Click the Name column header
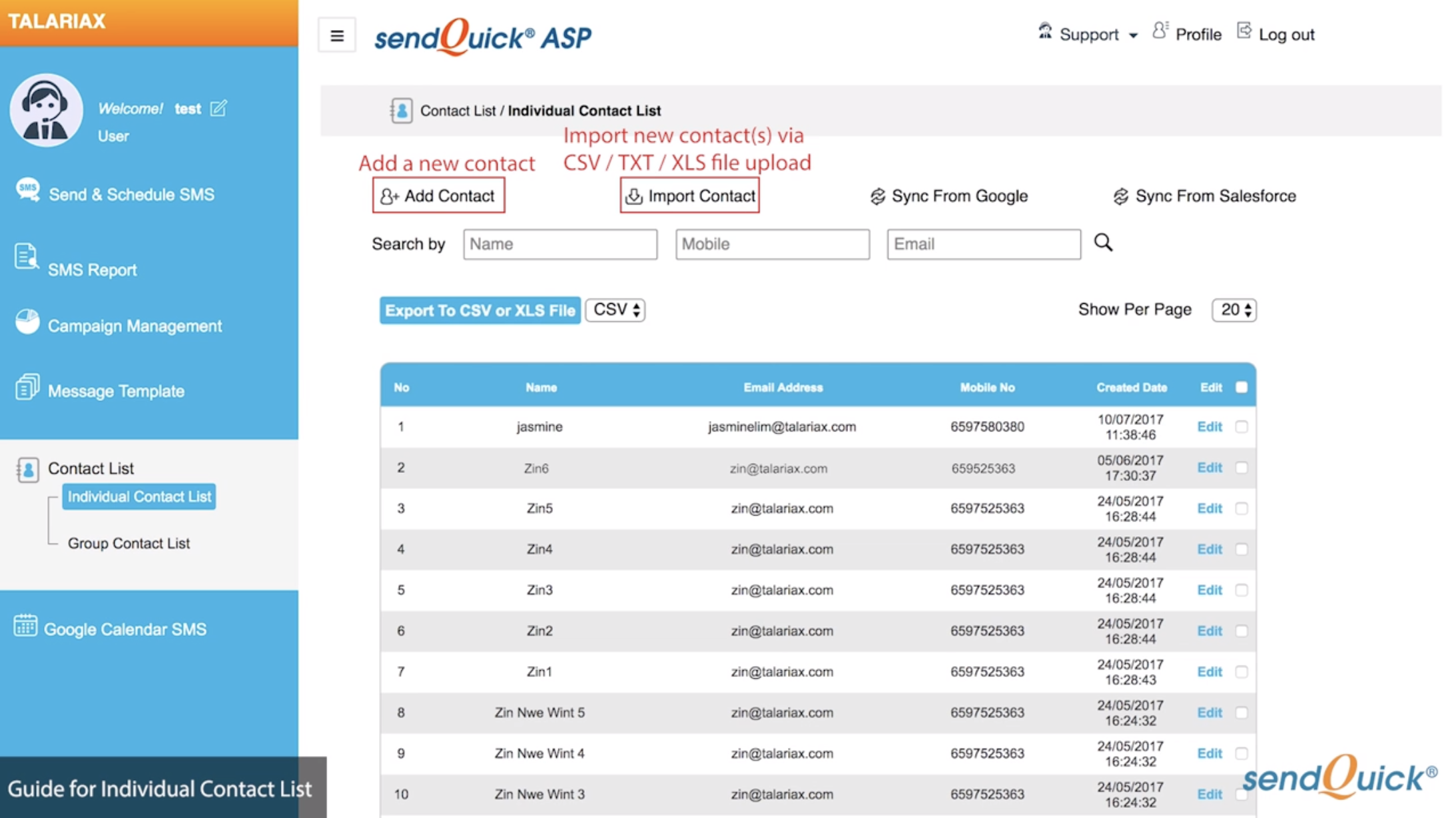Screen dimensions: 1456x818 coord(541,387)
